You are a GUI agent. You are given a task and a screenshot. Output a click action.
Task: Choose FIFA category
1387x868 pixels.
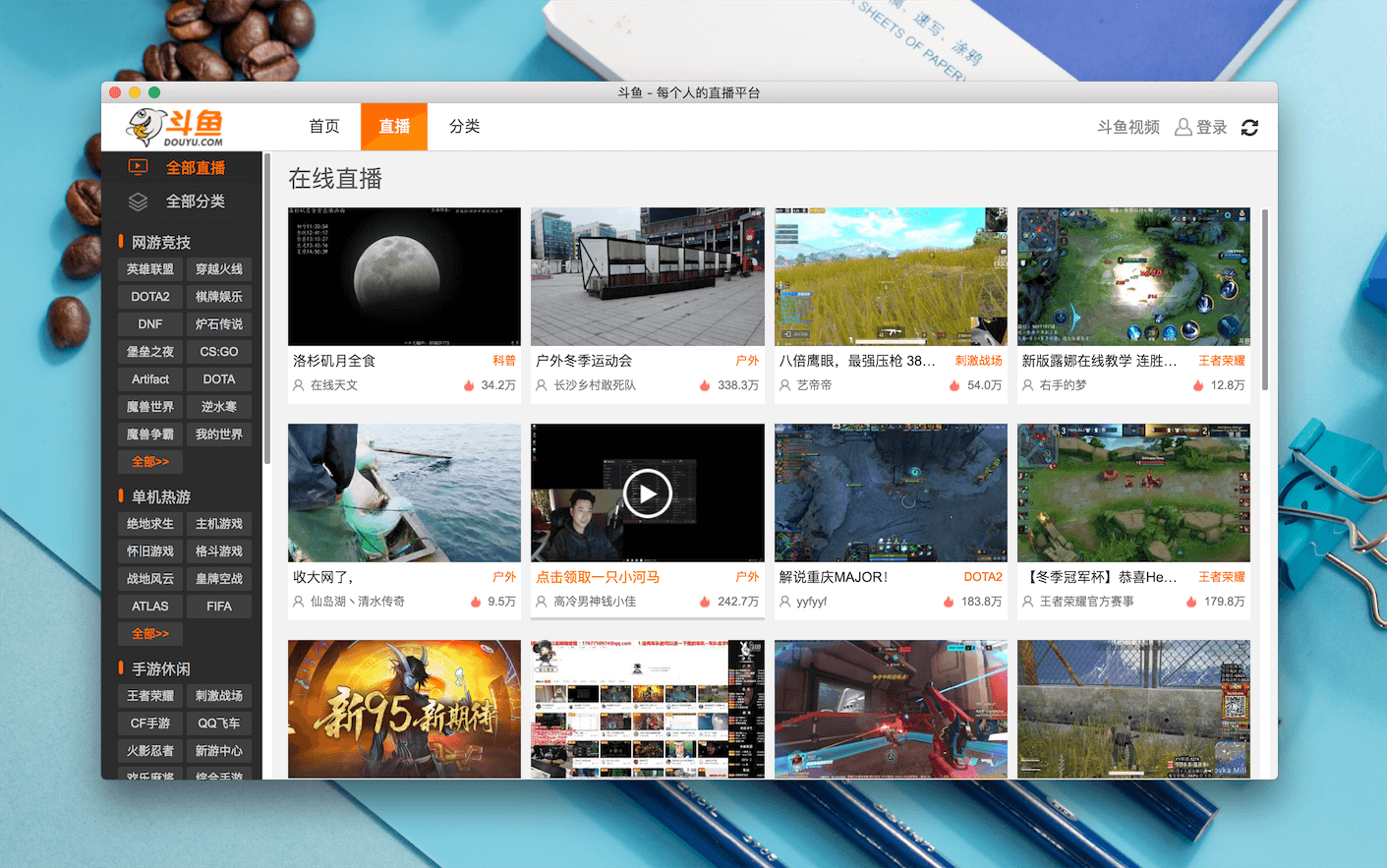219,607
